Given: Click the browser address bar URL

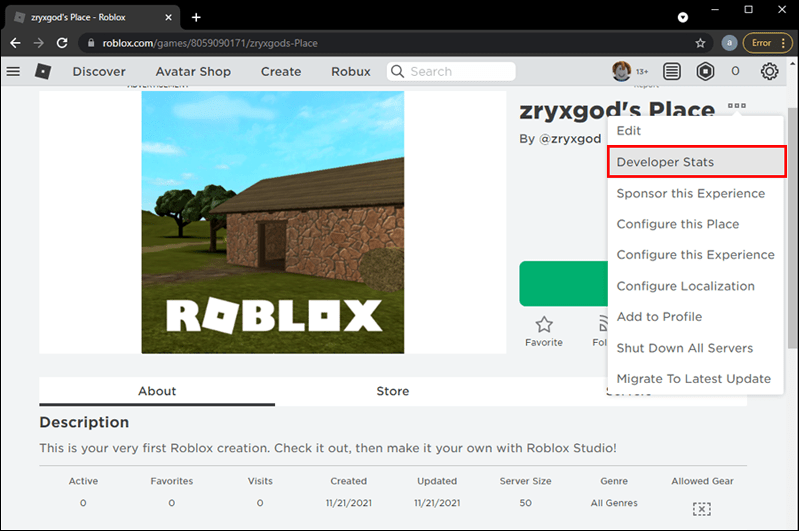Looking at the screenshot, I should (x=210, y=43).
